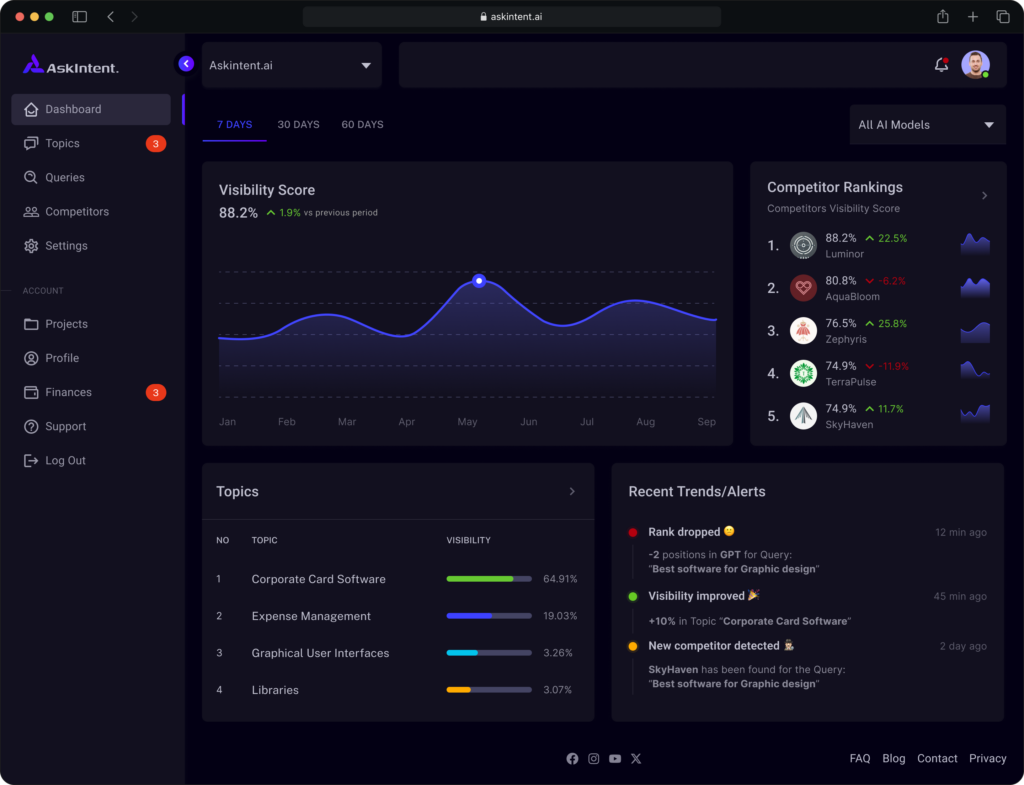Click the AskIntent logo in the sidebar
1024x785 pixels.
(x=71, y=65)
